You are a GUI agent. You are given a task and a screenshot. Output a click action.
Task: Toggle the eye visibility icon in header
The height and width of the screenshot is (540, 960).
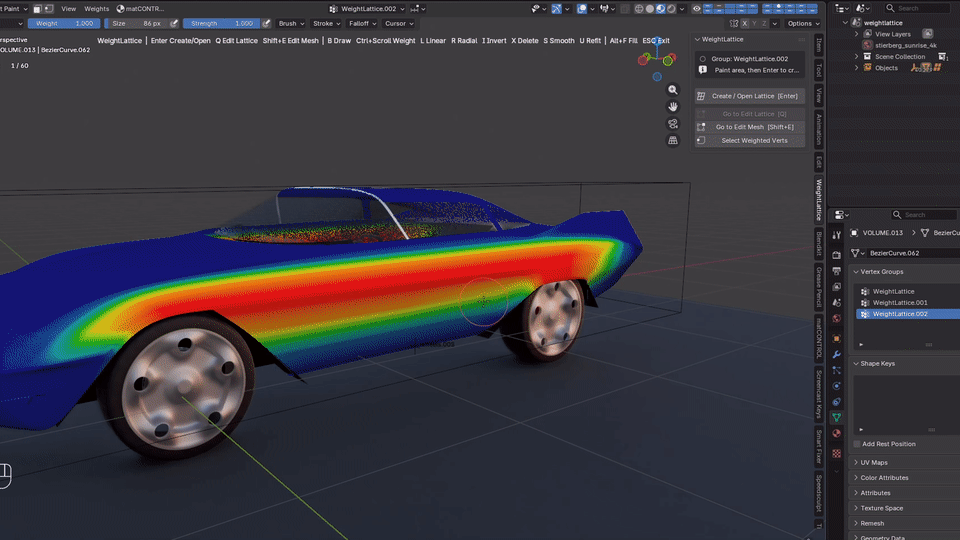click(x=697, y=9)
